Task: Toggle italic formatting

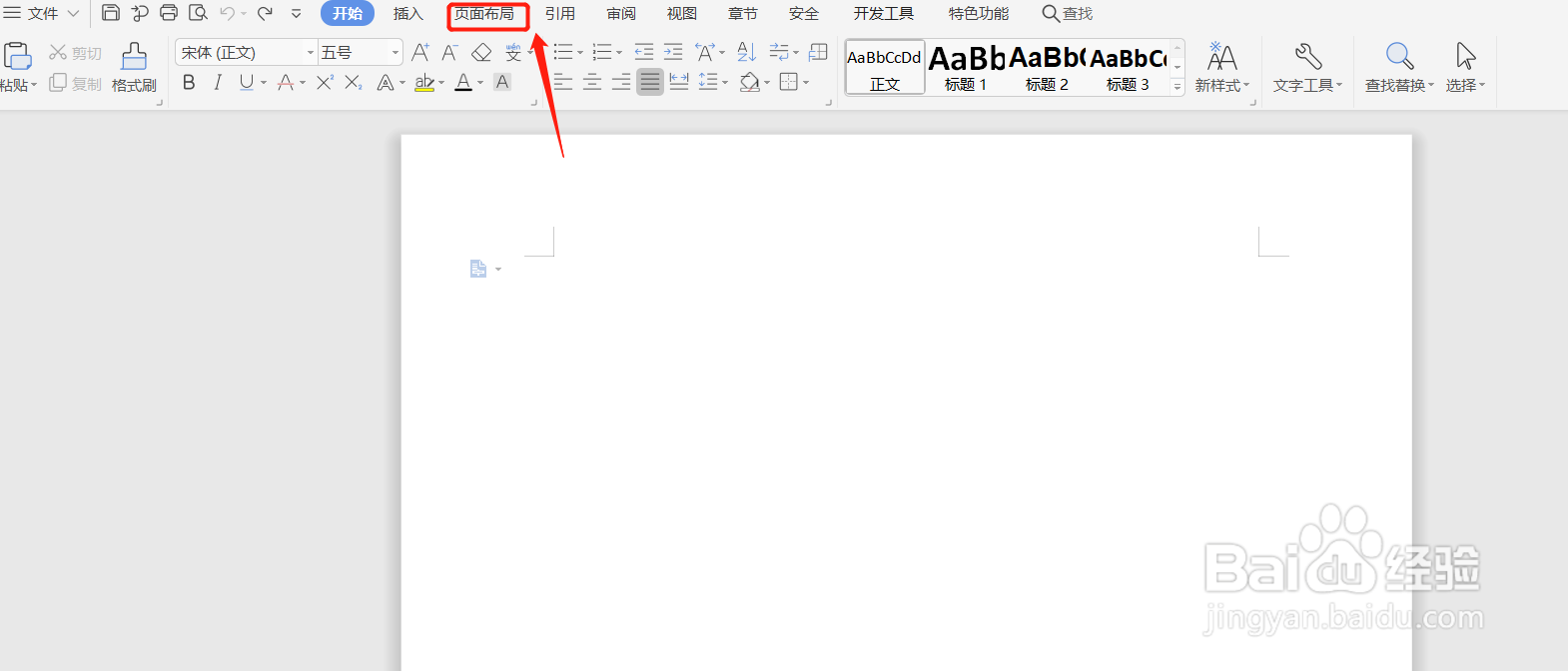Action: 218,83
